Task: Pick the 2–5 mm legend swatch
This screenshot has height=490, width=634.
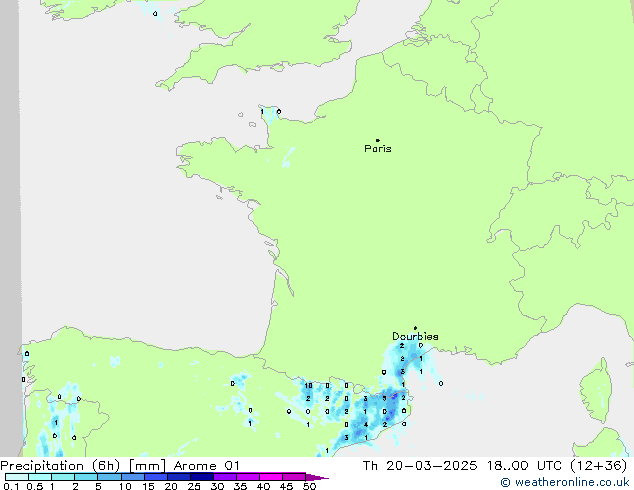Action: click(x=86, y=477)
